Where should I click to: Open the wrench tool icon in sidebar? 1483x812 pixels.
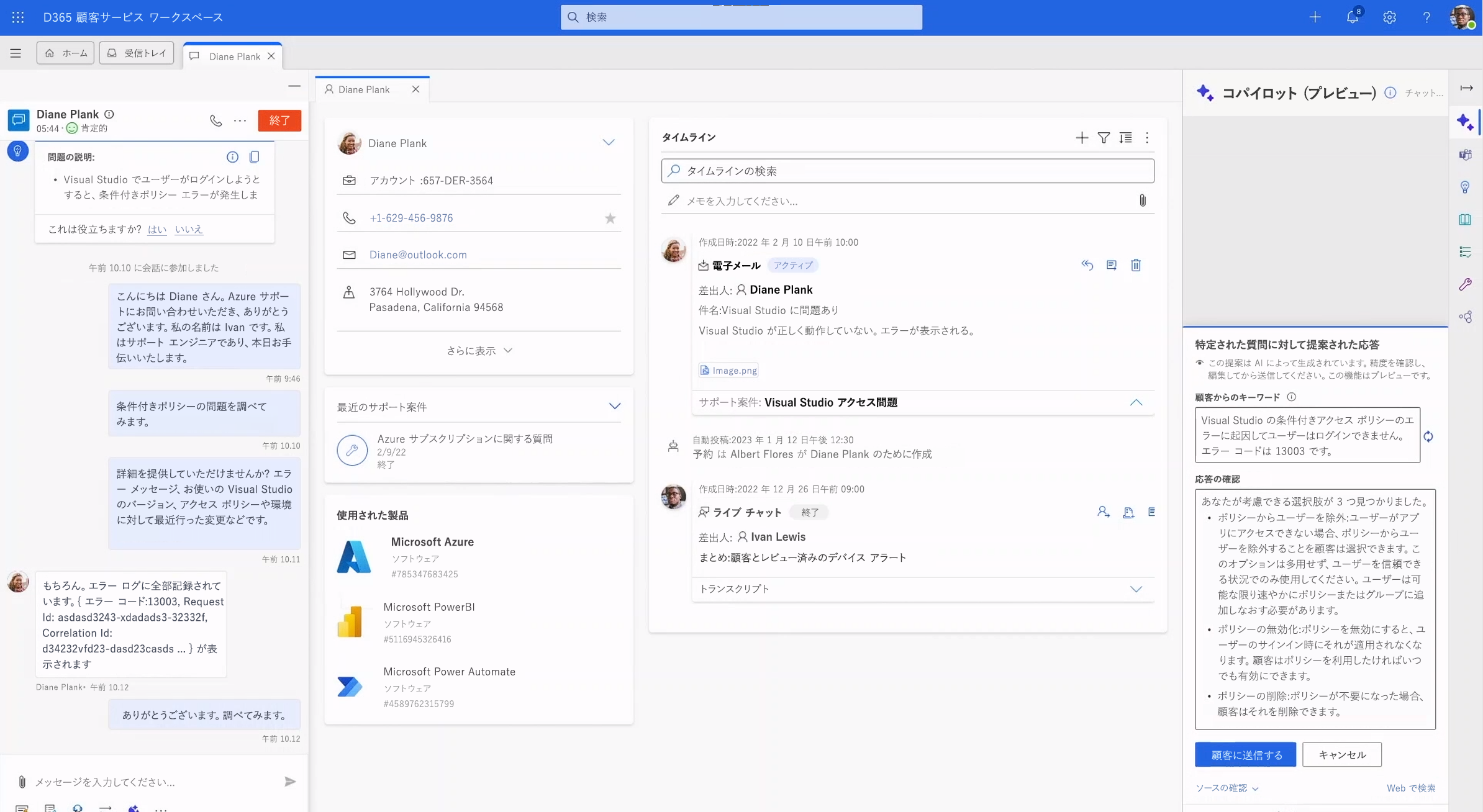coord(1465,284)
